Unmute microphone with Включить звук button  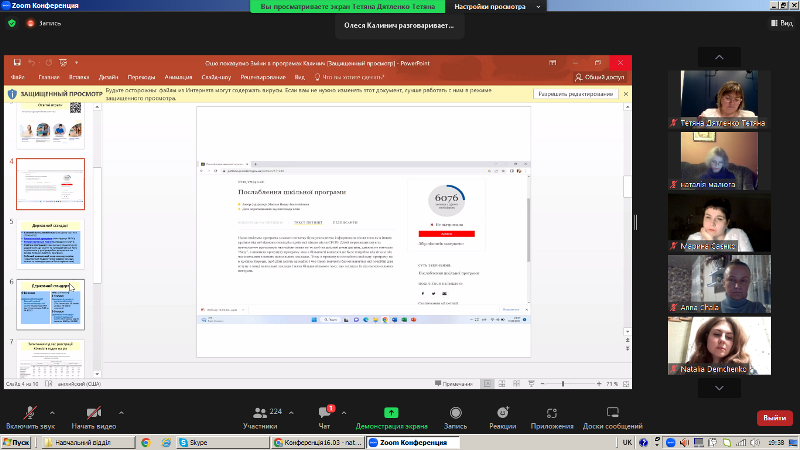coord(29,412)
